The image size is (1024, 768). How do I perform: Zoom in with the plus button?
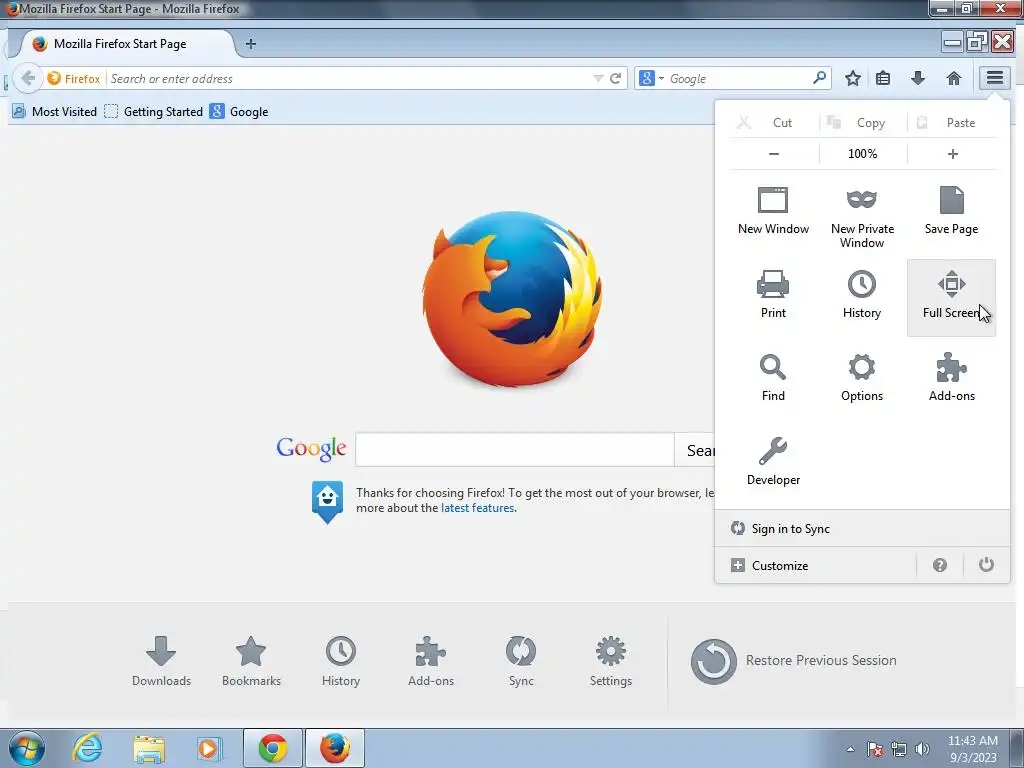pyautogui.click(x=953, y=154)
